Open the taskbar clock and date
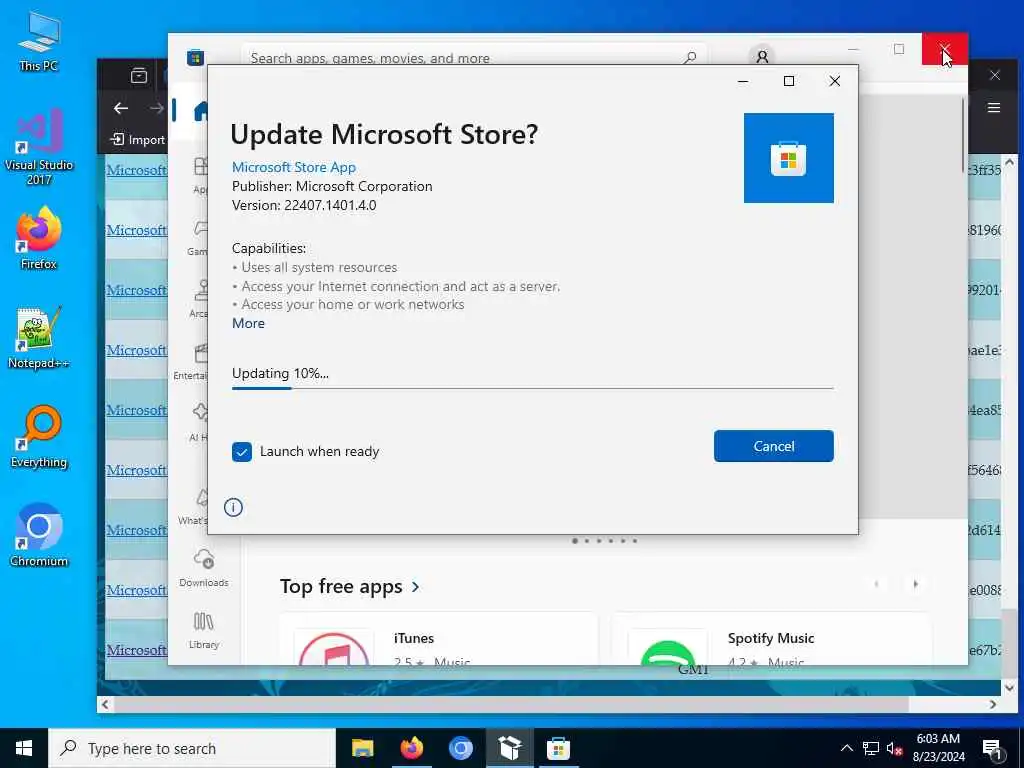1024x768 pixels. click(938, 748)
